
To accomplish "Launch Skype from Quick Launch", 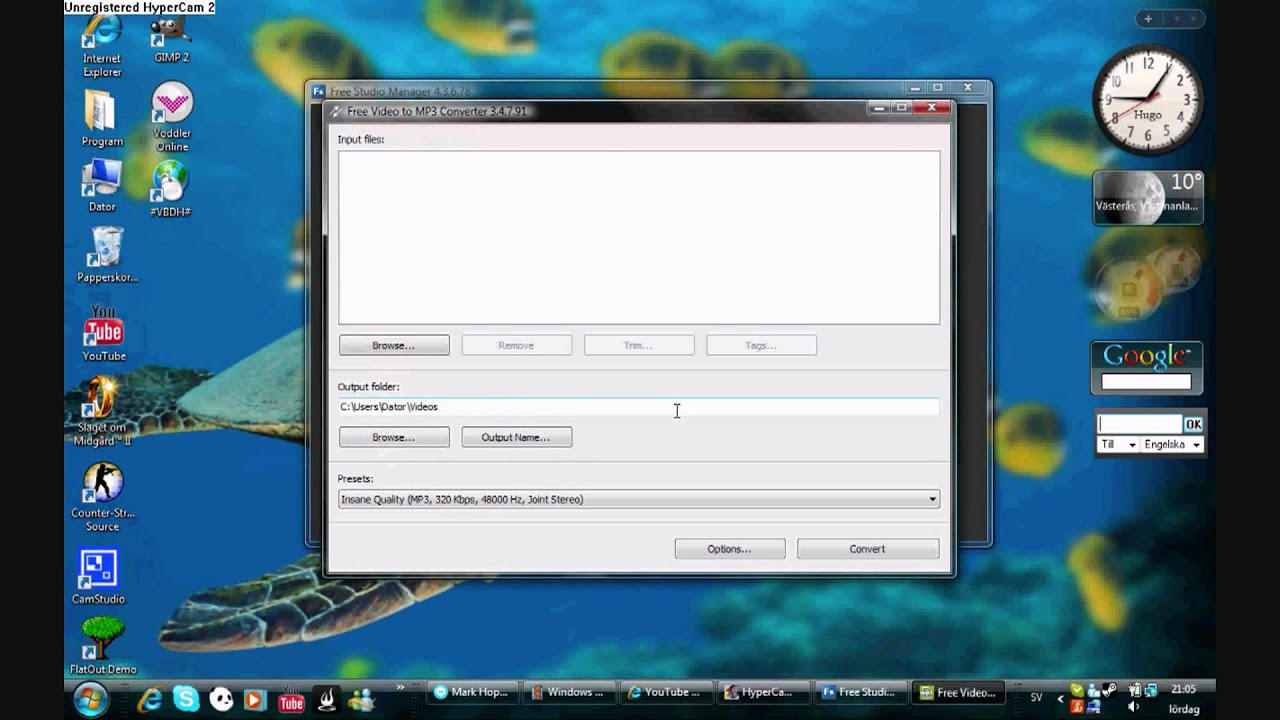I will pyautogui.click(x=185, y=699).
